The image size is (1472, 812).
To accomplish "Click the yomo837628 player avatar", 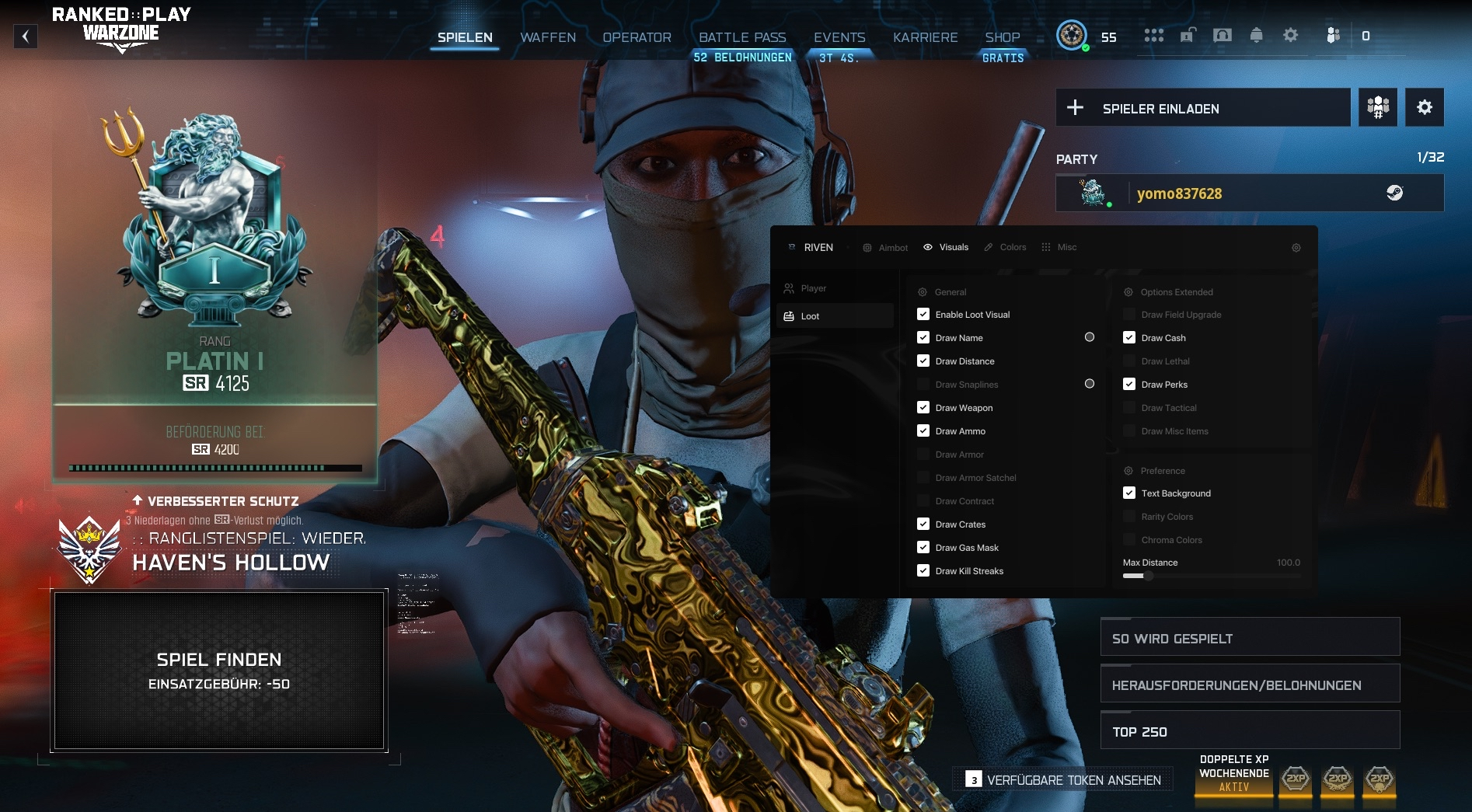I will point(1093,193).
